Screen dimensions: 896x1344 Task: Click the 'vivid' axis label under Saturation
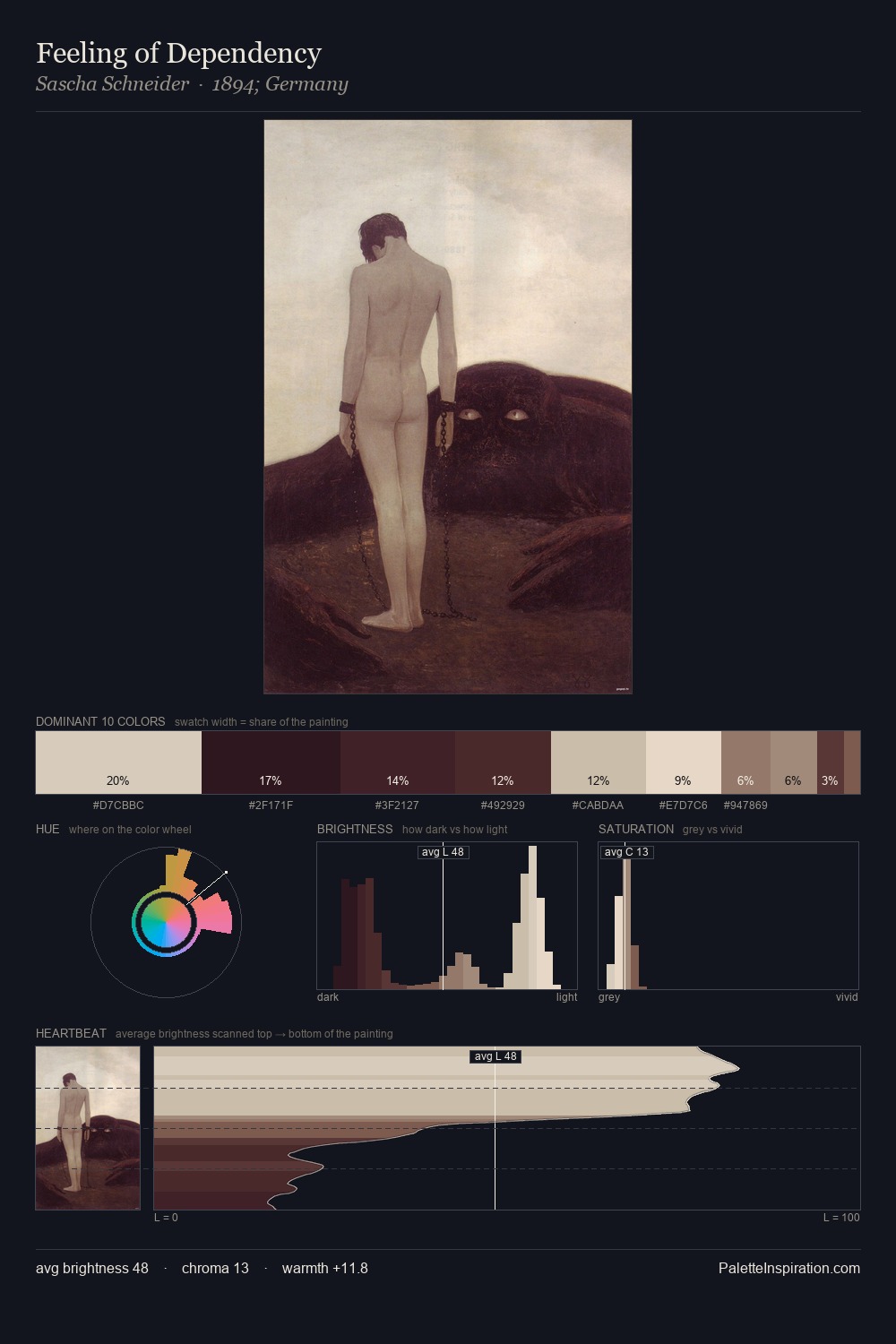(847, 997)
